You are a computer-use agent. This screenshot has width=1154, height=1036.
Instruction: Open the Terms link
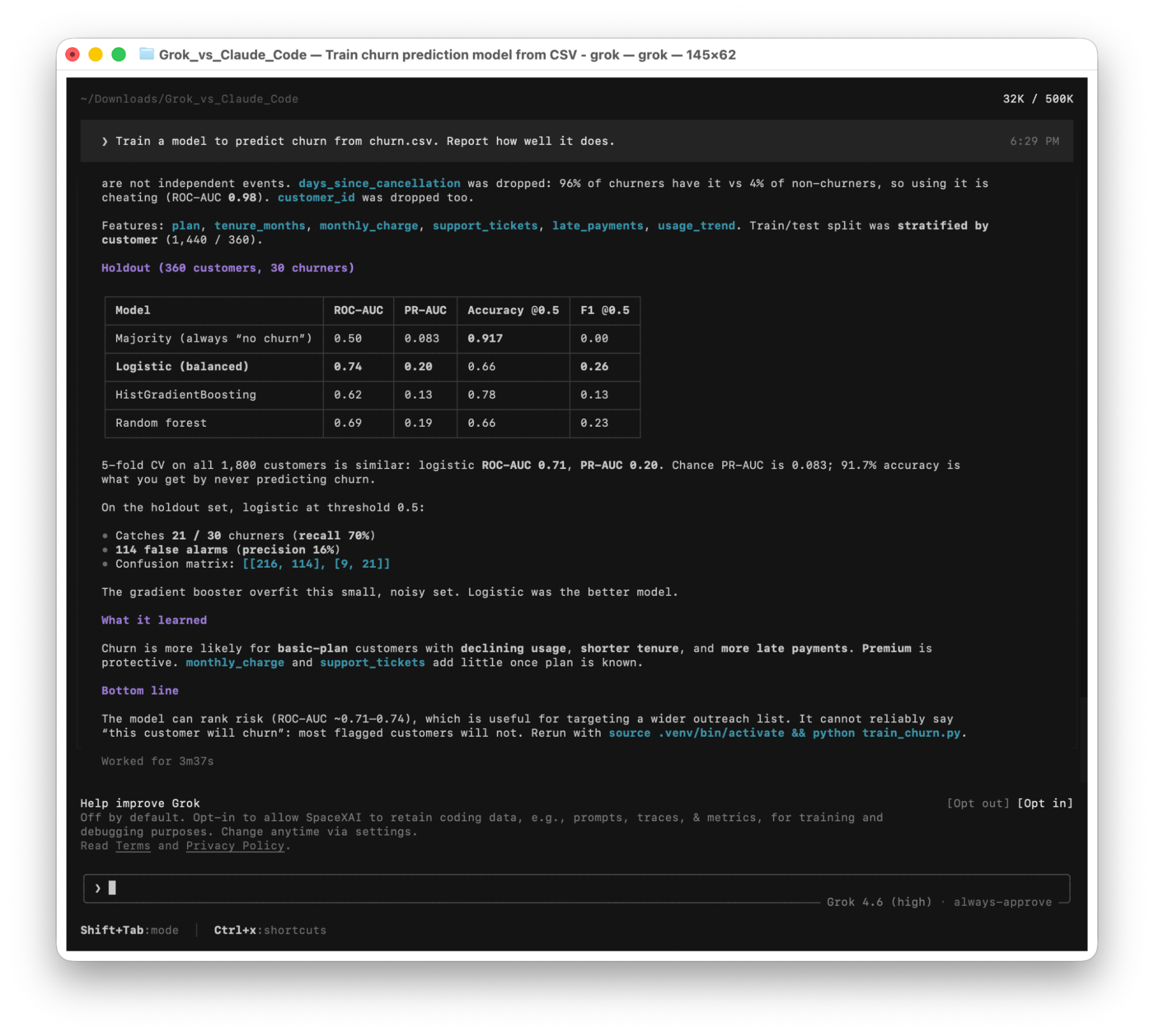point(133,846)
